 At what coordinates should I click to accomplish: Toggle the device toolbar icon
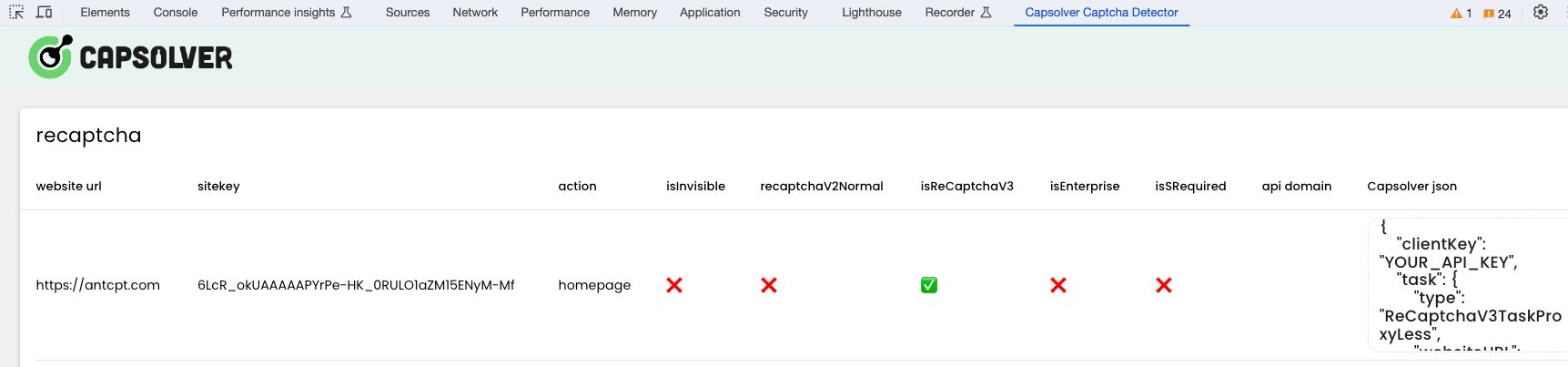[x=44, y=13]
